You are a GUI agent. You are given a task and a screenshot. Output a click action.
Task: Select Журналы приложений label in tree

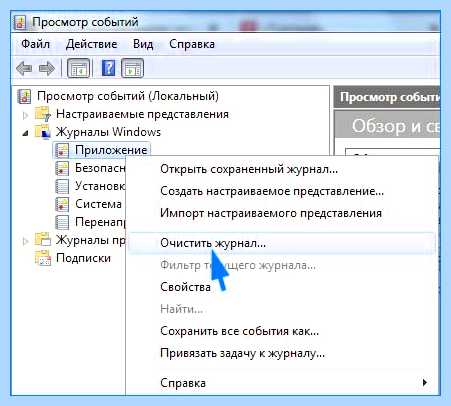(x=91, y=240)
